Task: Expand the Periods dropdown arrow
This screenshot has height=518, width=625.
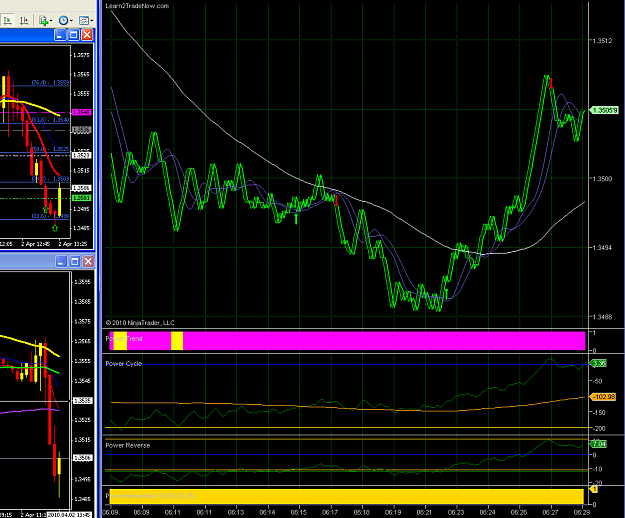Action: 71,21
